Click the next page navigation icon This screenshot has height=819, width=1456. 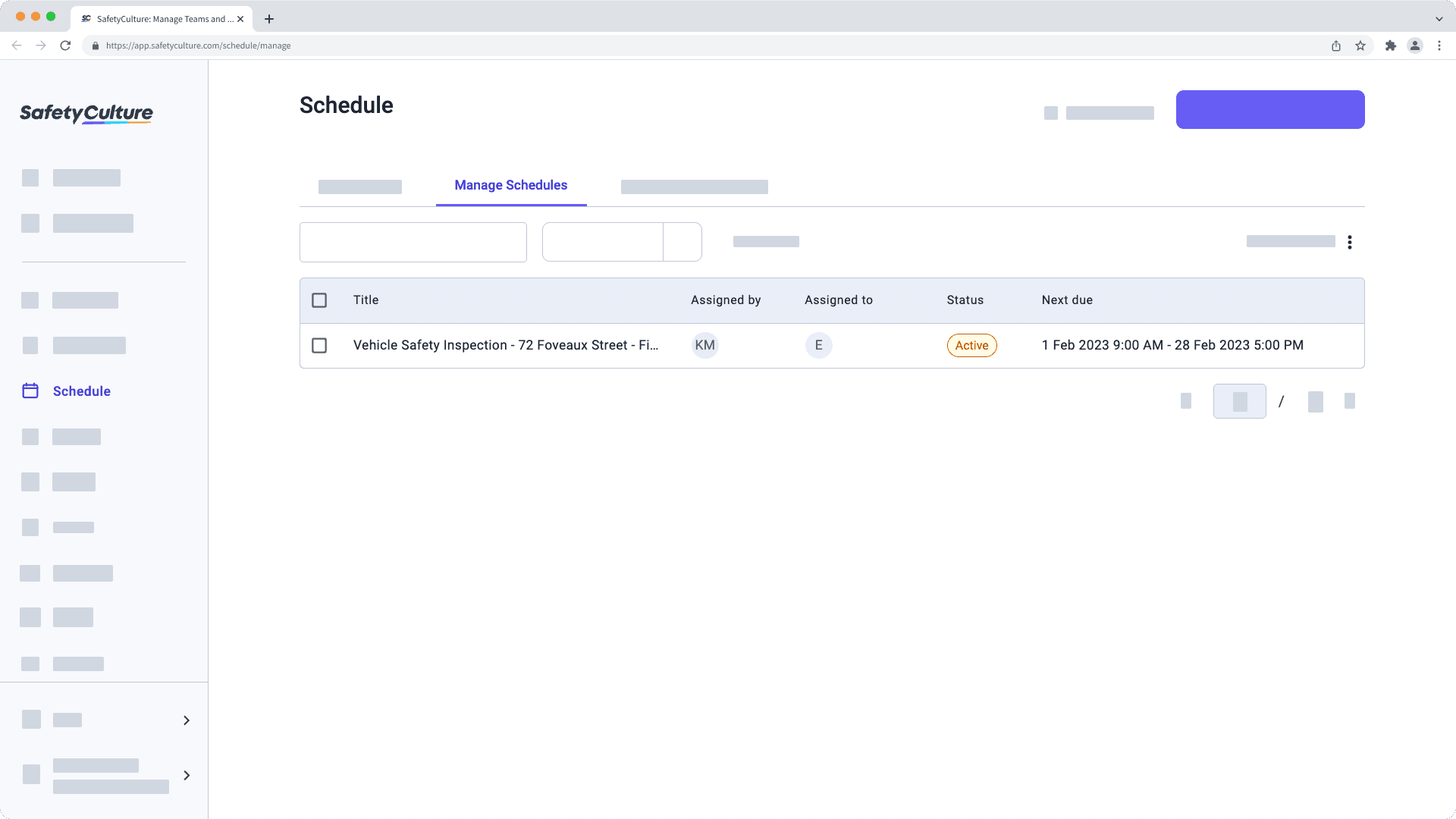[x=1350, y=401]
